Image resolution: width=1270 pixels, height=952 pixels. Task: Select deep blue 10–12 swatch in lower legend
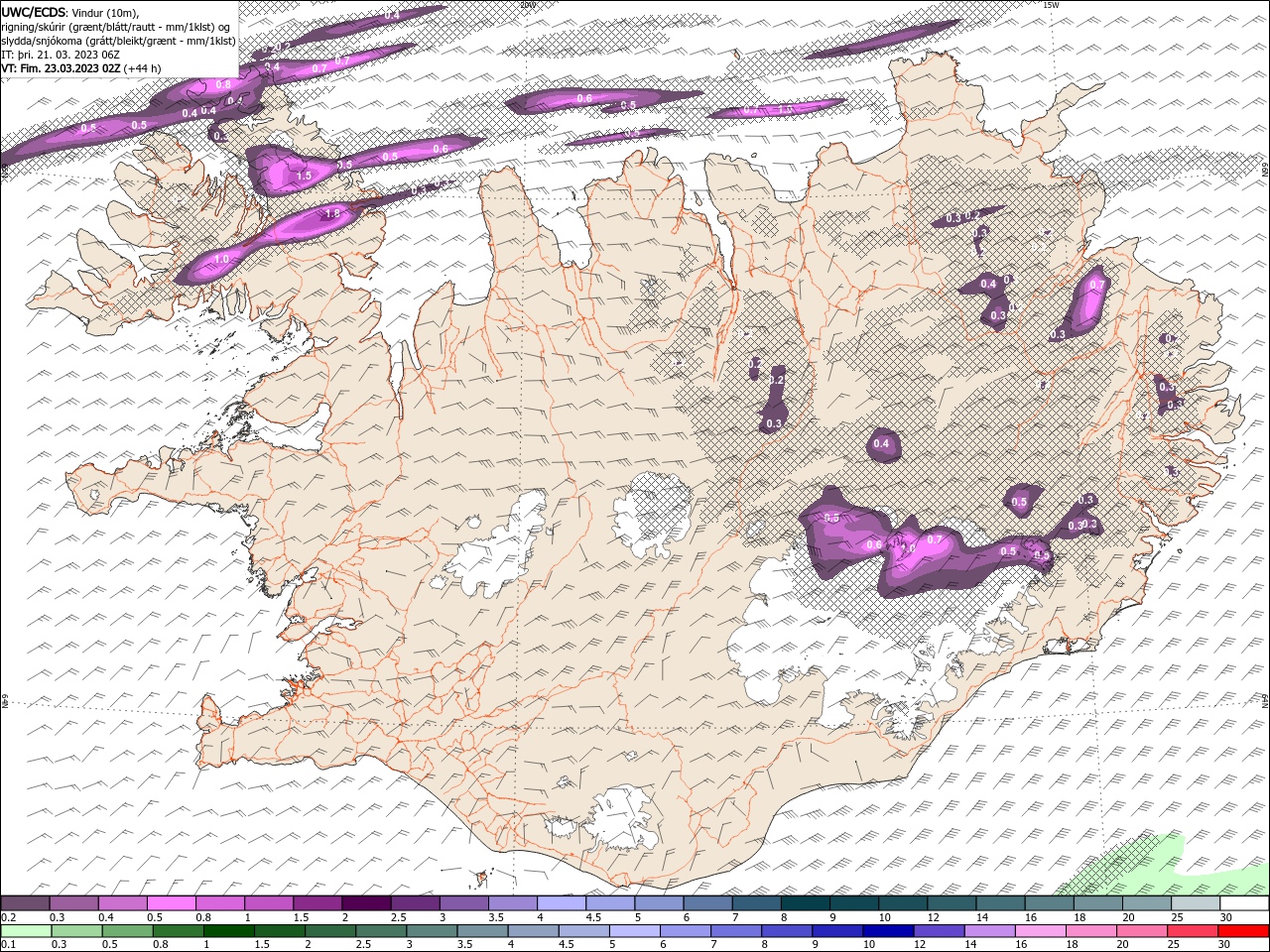(x=888, y=931)
